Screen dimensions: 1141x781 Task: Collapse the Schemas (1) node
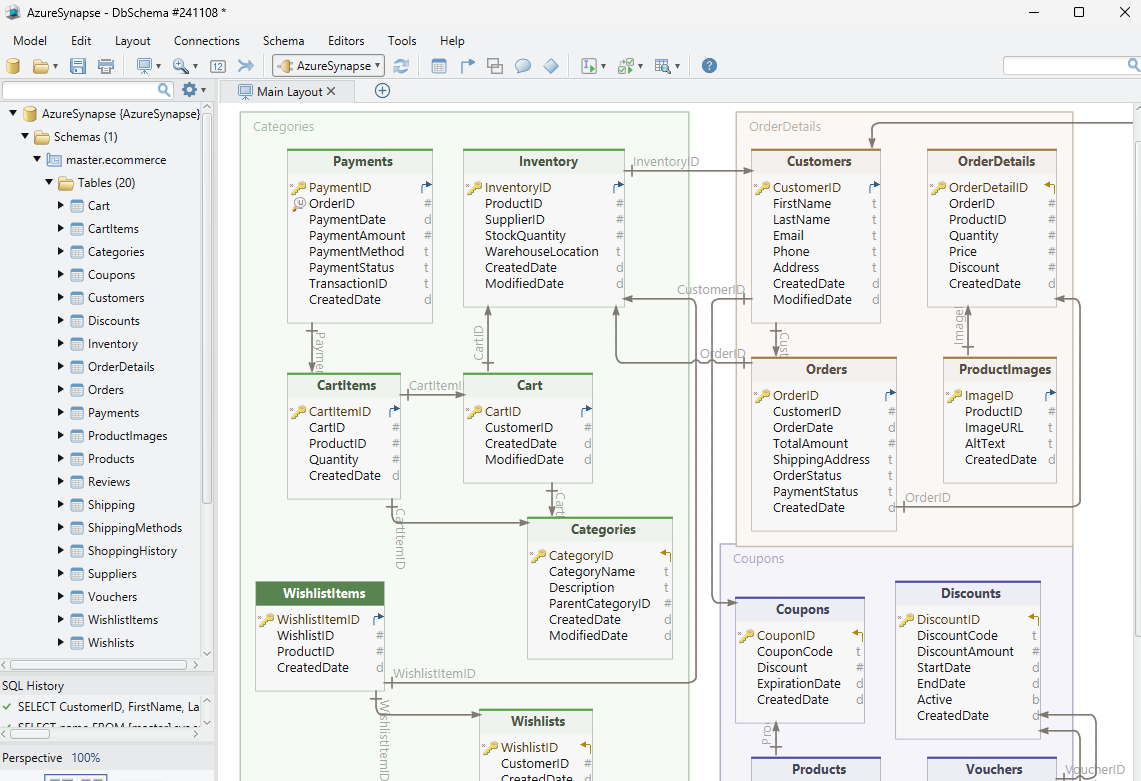tap(25, 136)
